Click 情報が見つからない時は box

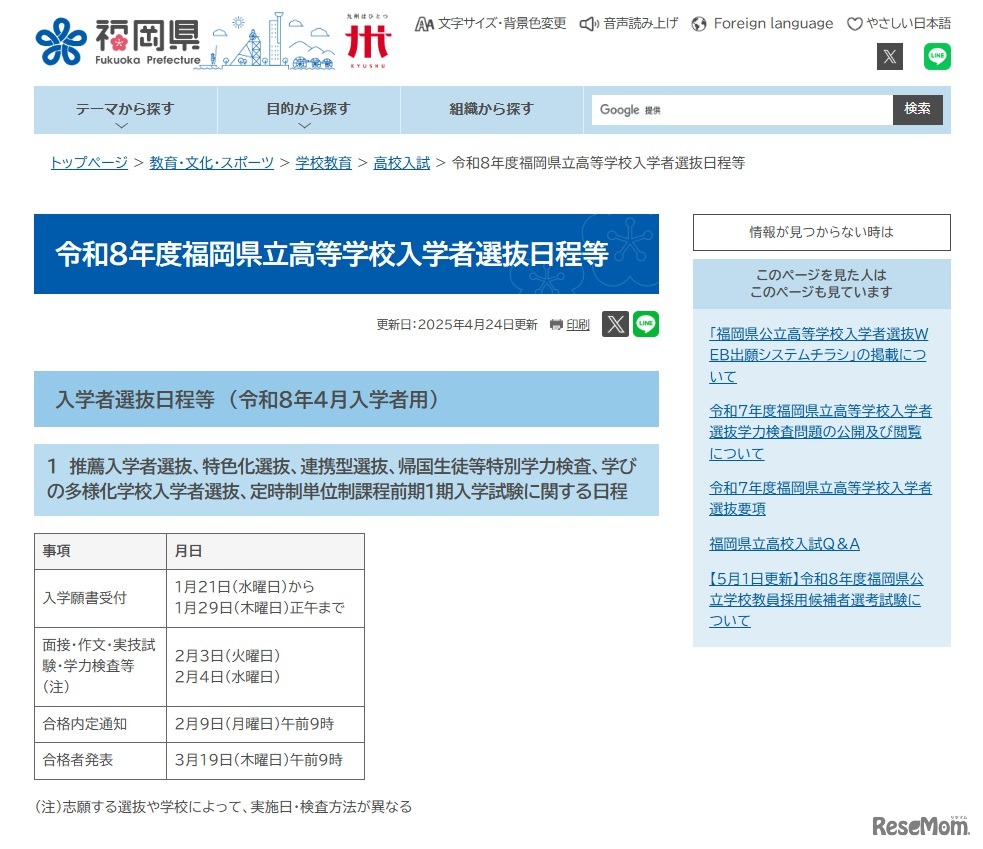821,232
